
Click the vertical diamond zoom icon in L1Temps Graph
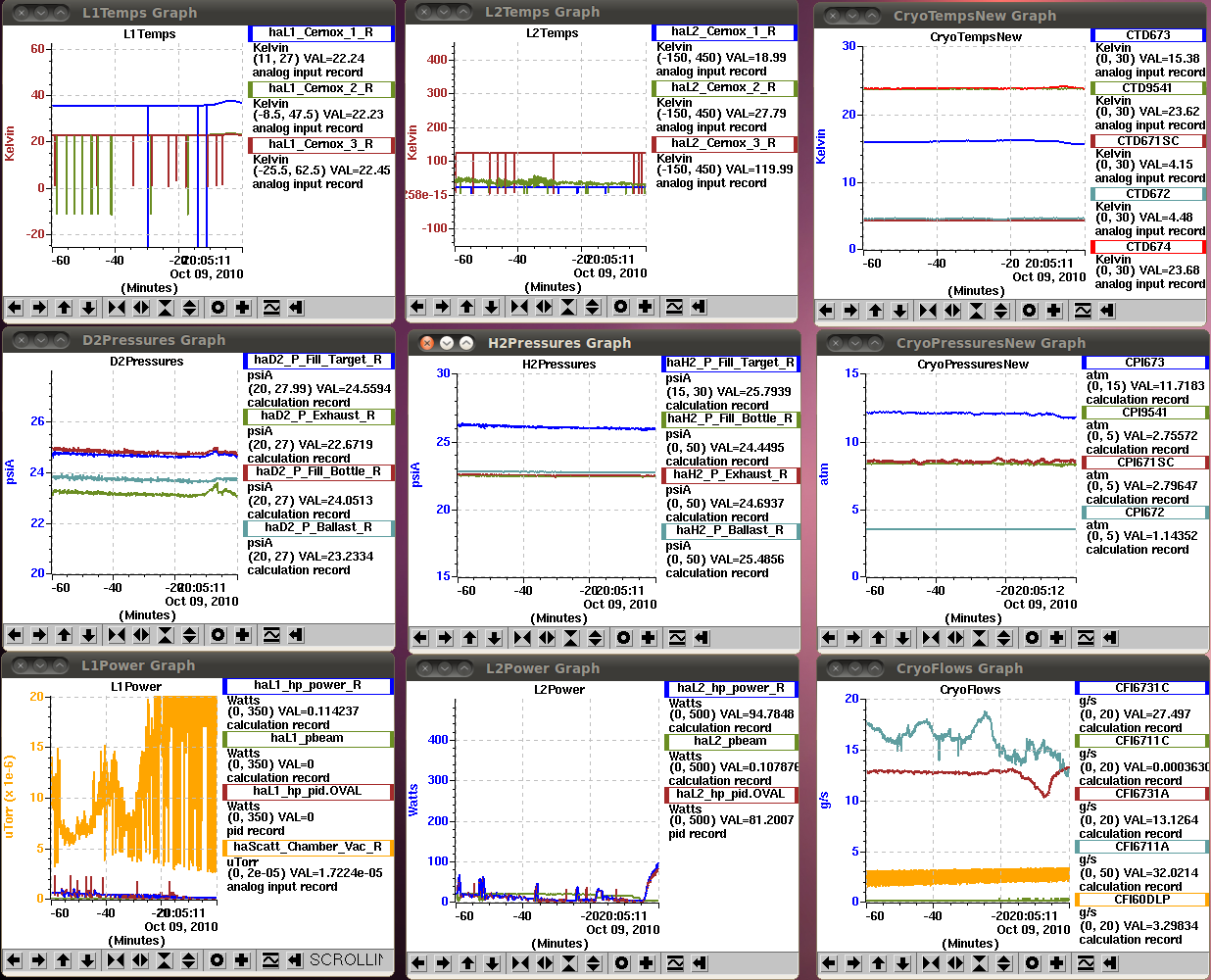coord(190,308)
